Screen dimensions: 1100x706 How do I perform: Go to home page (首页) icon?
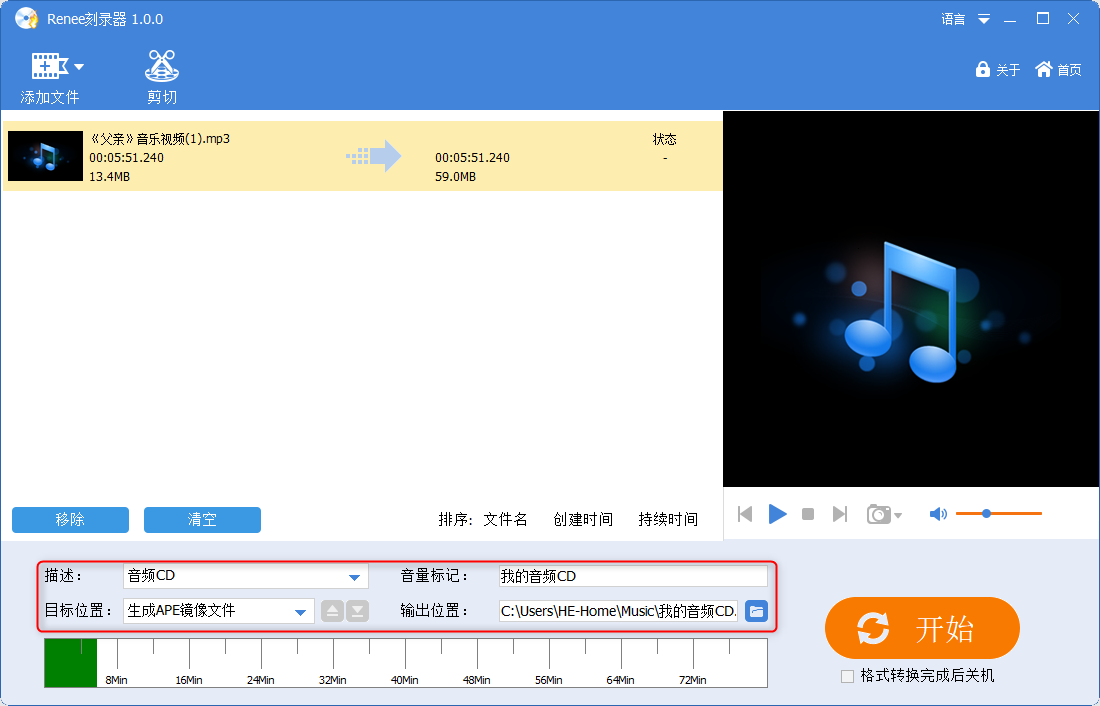[x=1044, y=69]
